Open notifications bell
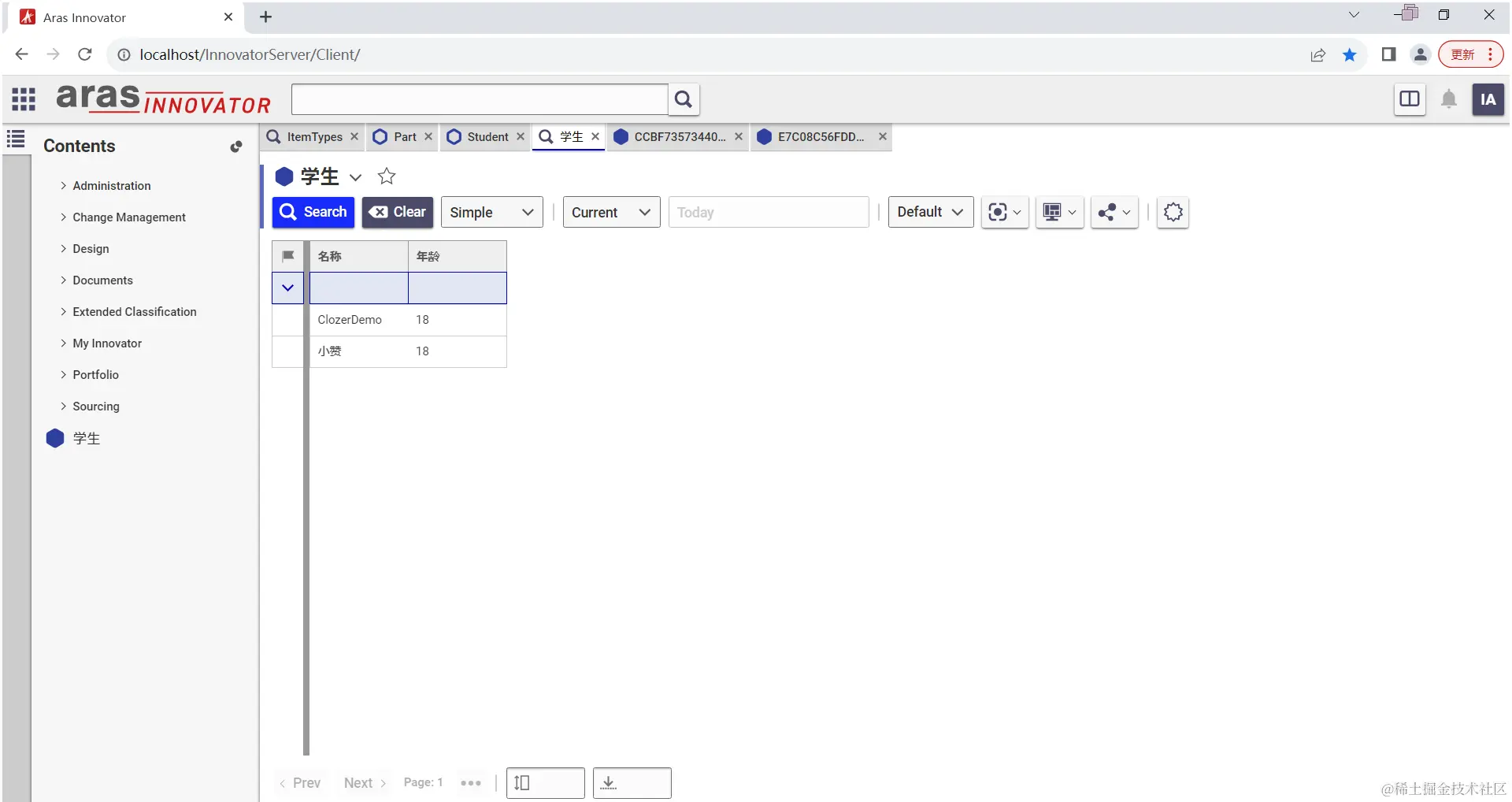Screen dimensions: 1512x802 [x=1449, y=99]
